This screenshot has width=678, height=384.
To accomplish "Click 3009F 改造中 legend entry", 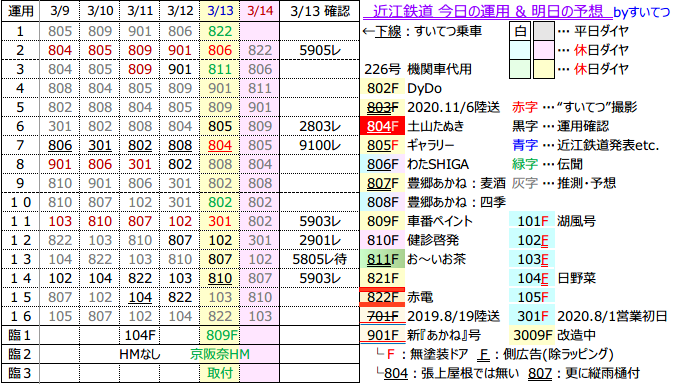I will tap(554, 335).
